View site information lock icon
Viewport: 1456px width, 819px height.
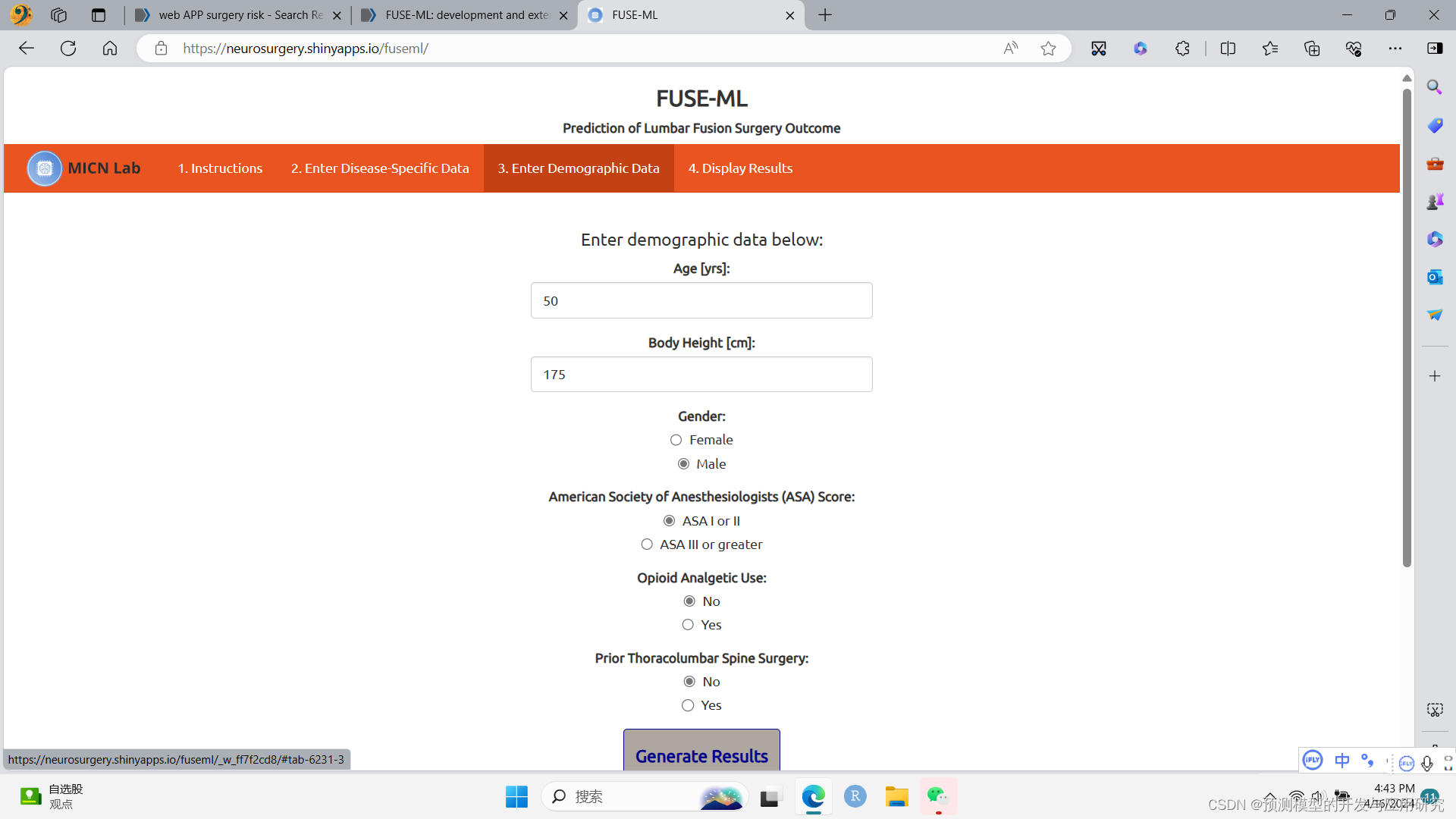coord(161,49)
